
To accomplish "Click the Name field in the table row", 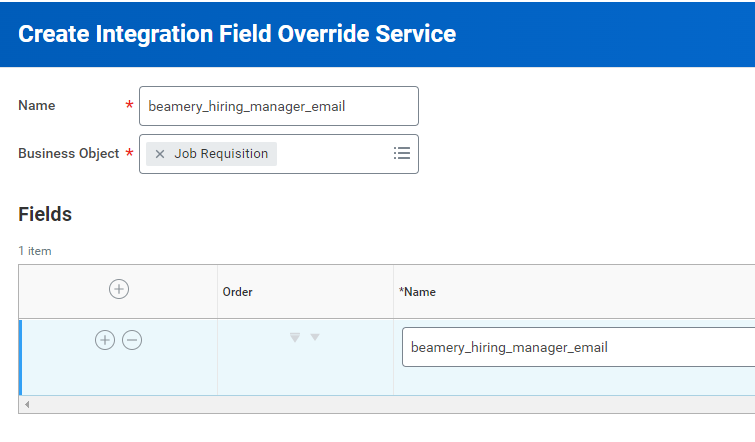I will pyautogui.click(x=580, y=348).
